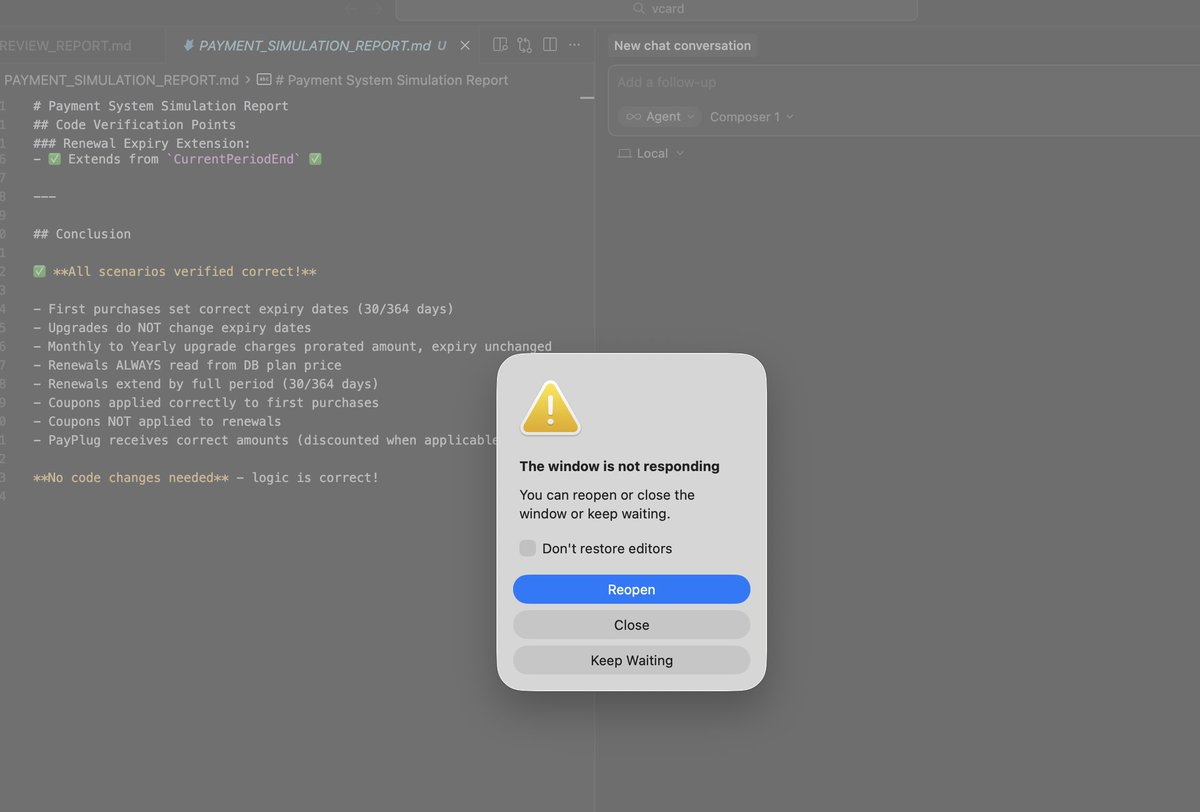Click the breadcrumb heading symbol icon
The height and width of the screenshot is (812, 1200).
265,79
